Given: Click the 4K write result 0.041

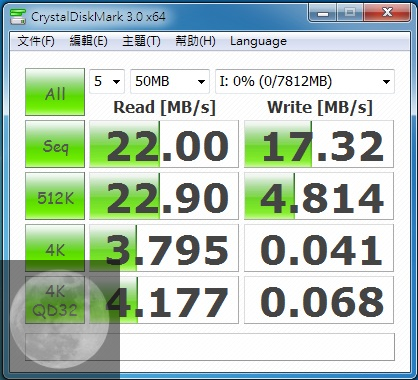Looking at the screenshot, I should point(319,248).
